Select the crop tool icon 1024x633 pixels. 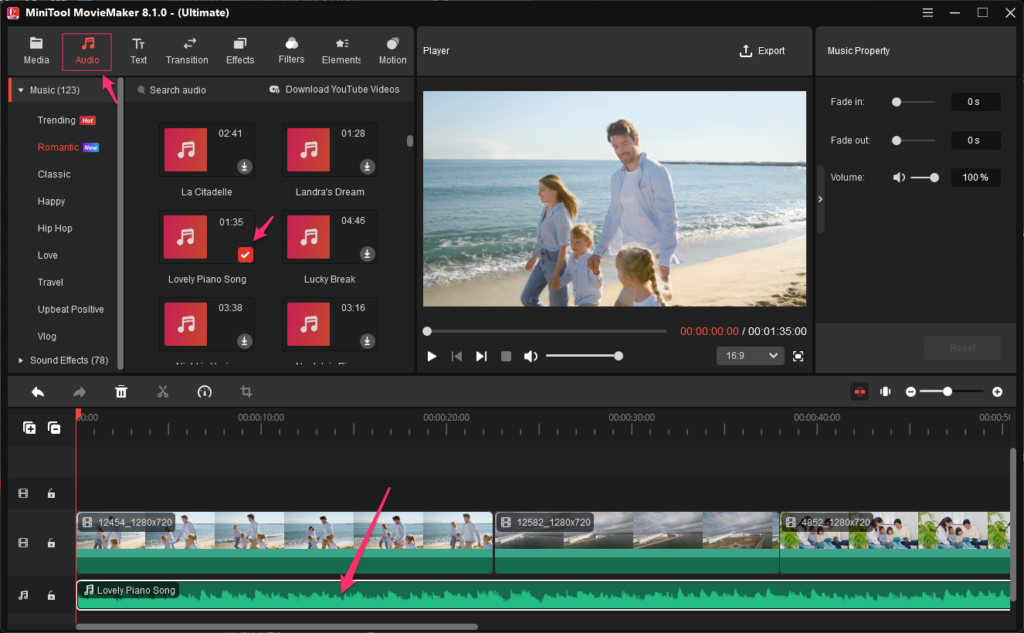click(x=246, y=392)
